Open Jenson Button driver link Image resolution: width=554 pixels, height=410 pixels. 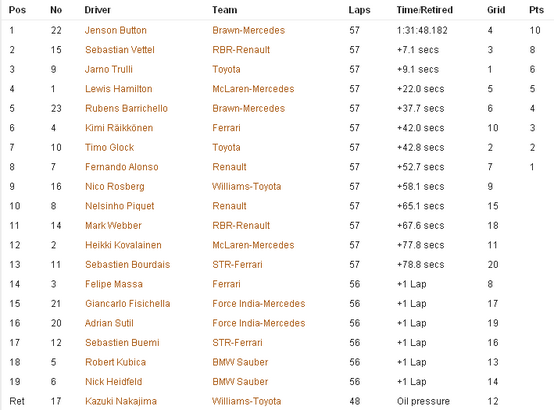[116, 30]
